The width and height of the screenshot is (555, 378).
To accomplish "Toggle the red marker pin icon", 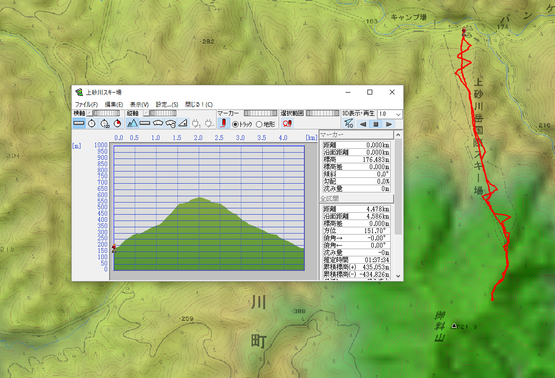I will coord(224,123).
